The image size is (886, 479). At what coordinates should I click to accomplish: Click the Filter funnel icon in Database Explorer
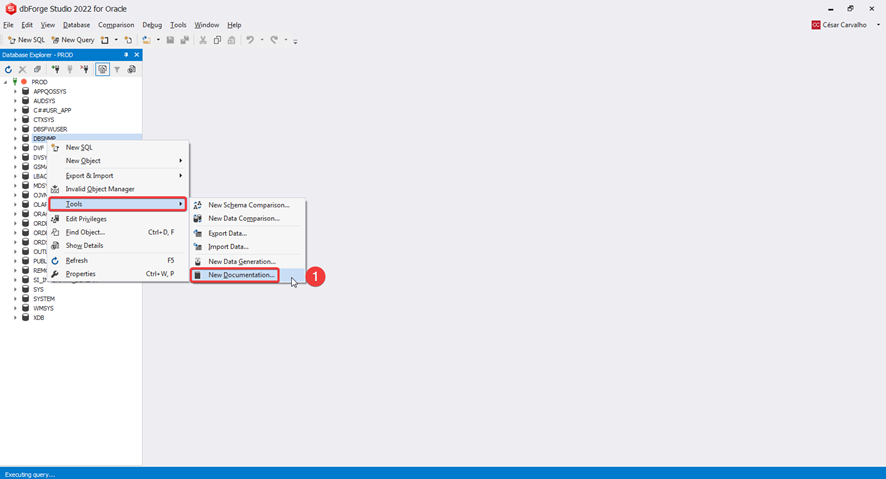(117, 70)
